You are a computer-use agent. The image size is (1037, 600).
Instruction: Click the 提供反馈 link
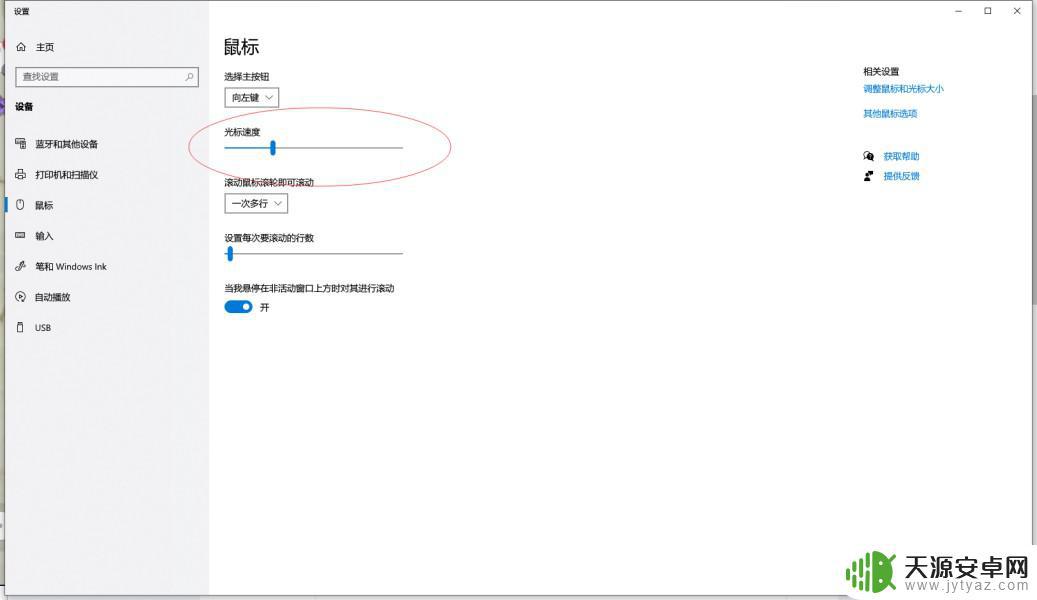(901, 176)
